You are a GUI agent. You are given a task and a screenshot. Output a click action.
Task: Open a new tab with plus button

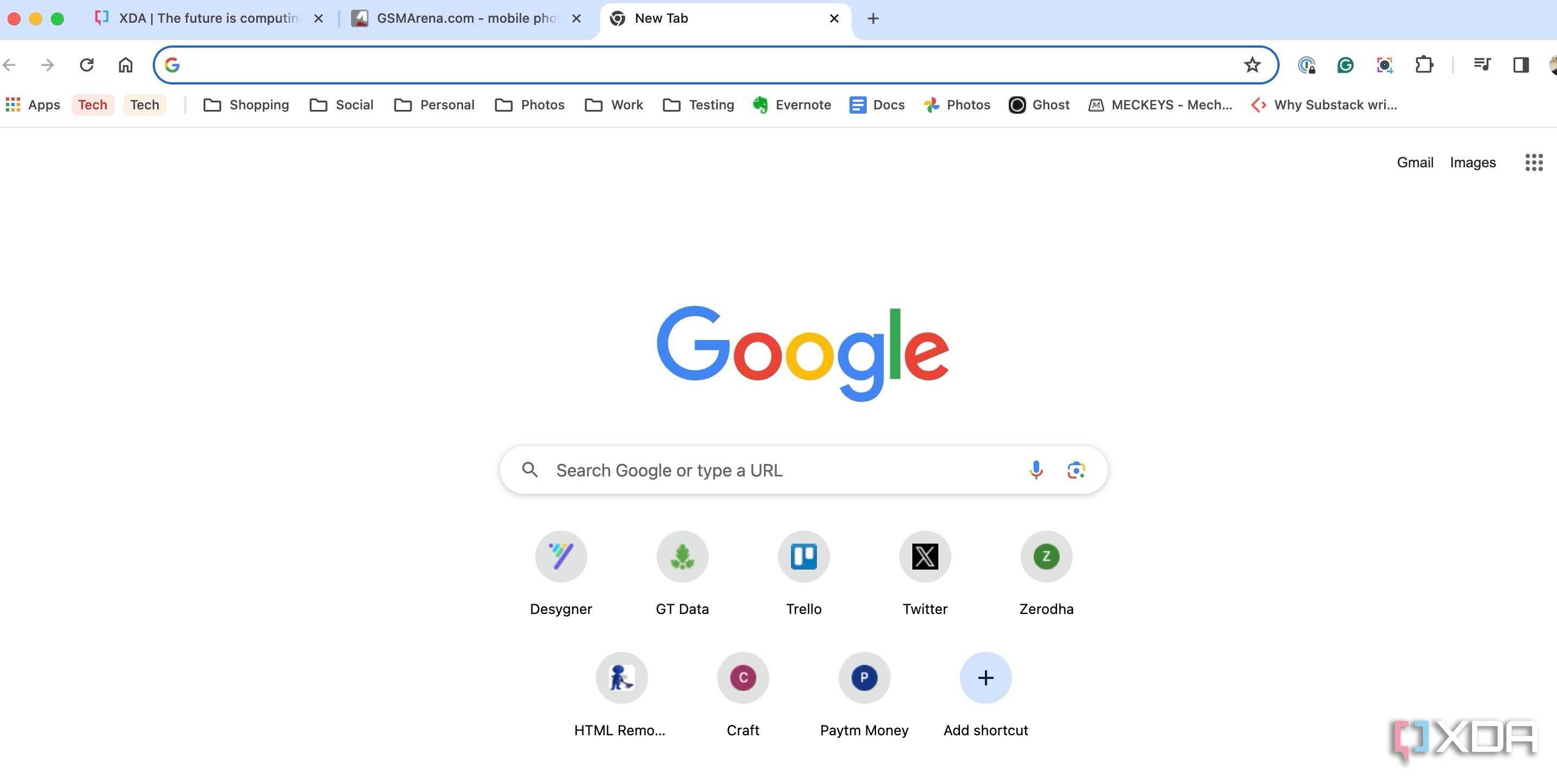coord(873,19)
